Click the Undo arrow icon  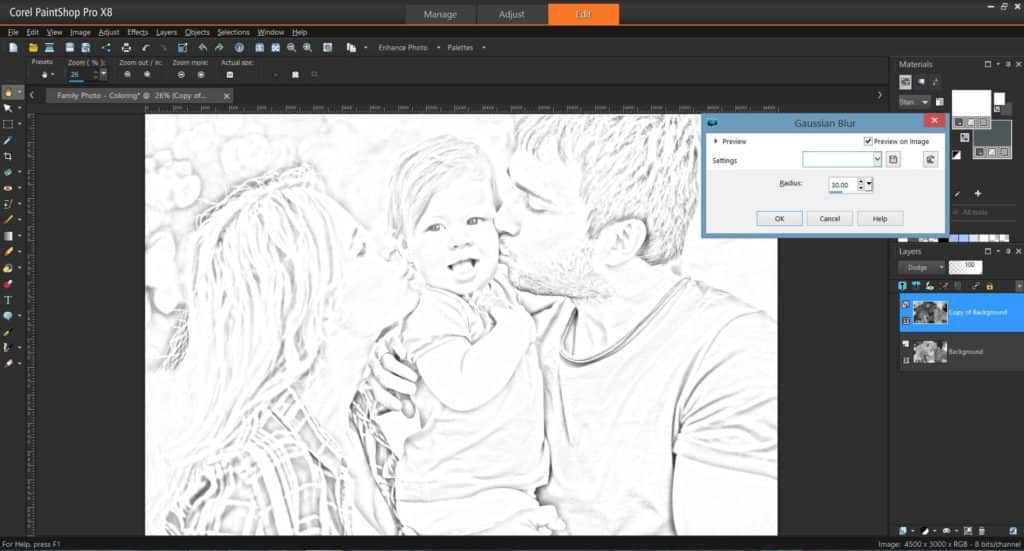pos(146,47)
